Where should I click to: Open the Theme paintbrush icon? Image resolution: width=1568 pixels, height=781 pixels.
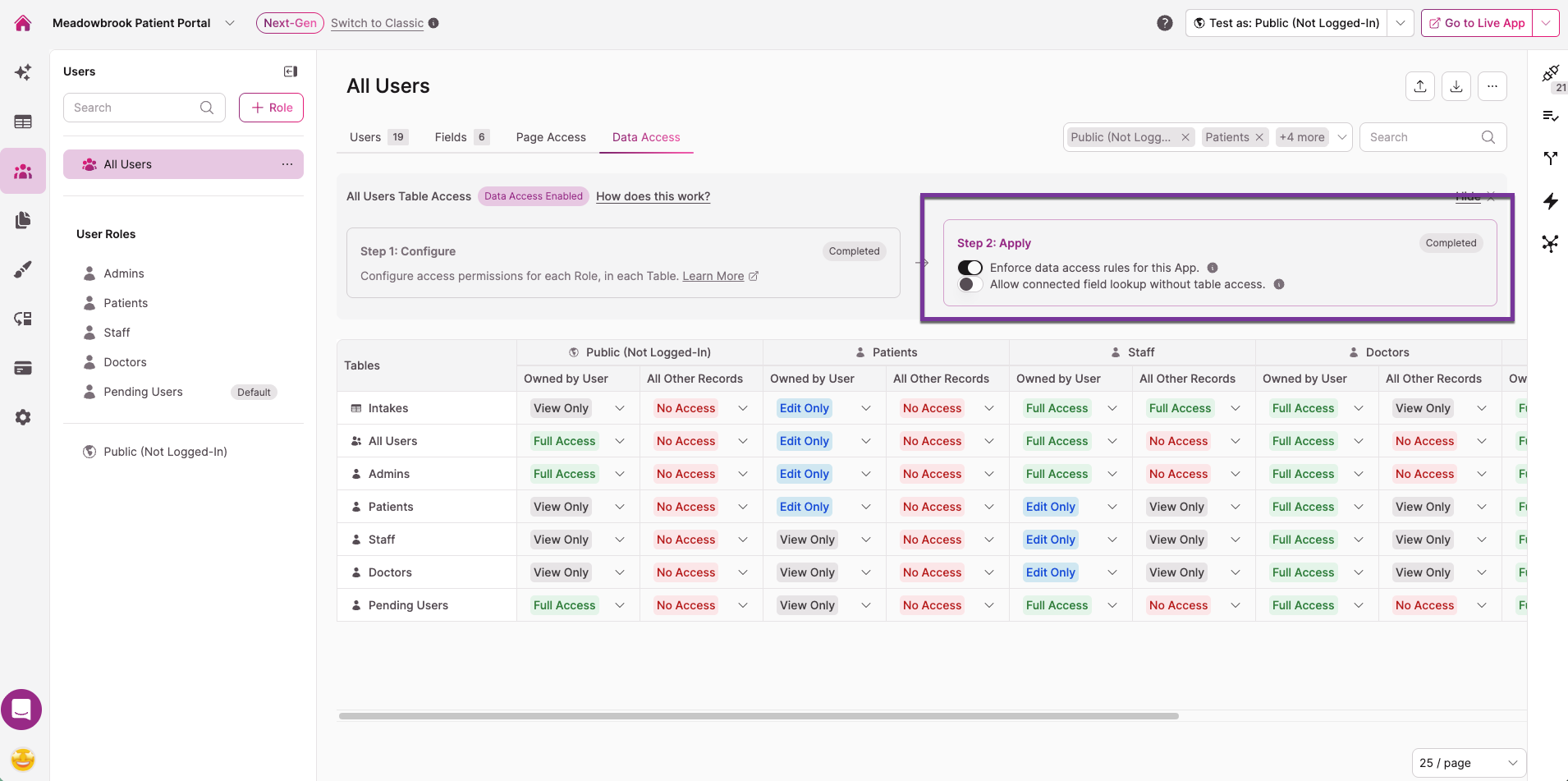coord(23,269)
